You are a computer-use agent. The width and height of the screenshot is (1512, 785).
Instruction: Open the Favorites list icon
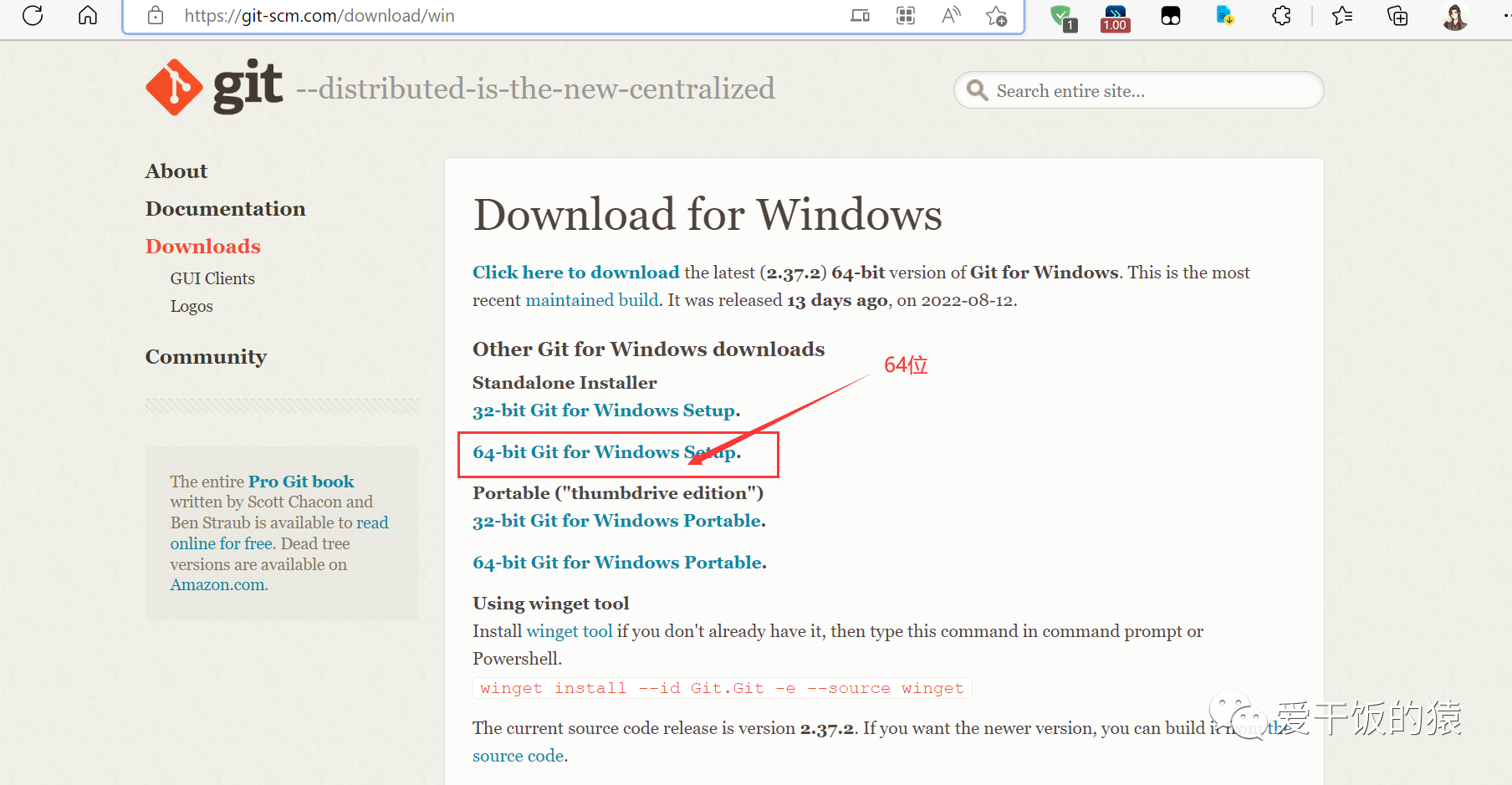1342,15
